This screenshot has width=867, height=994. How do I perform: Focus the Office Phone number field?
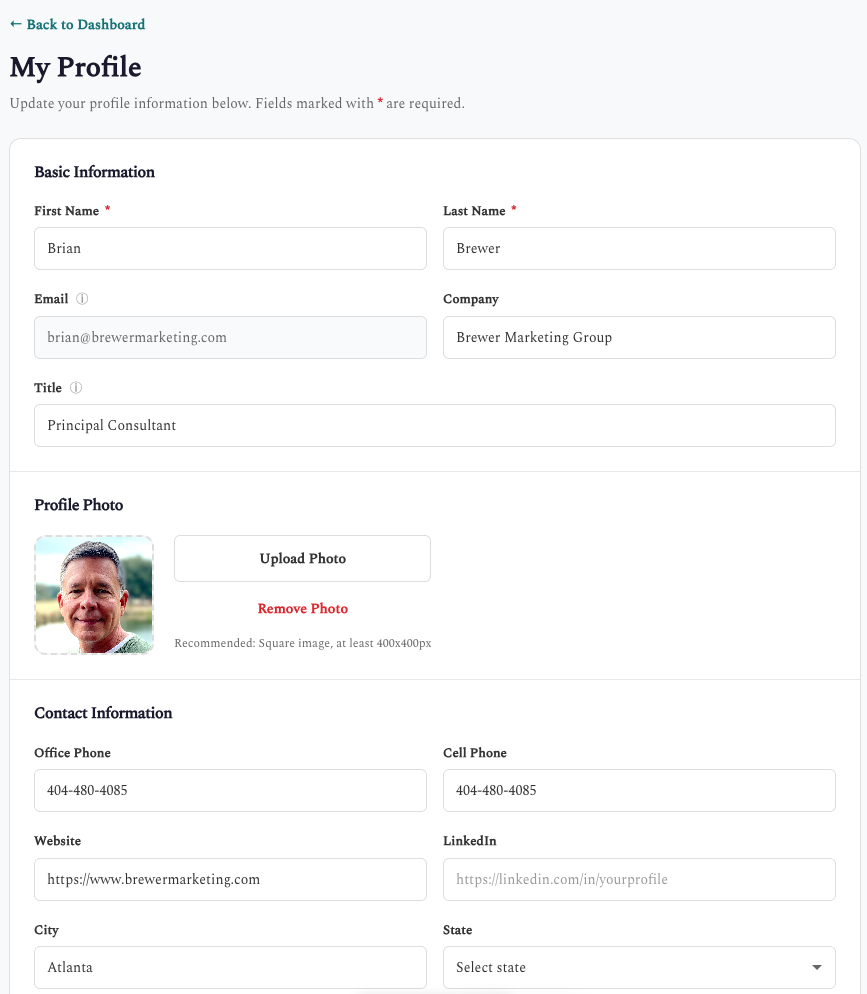click(230, 790)
